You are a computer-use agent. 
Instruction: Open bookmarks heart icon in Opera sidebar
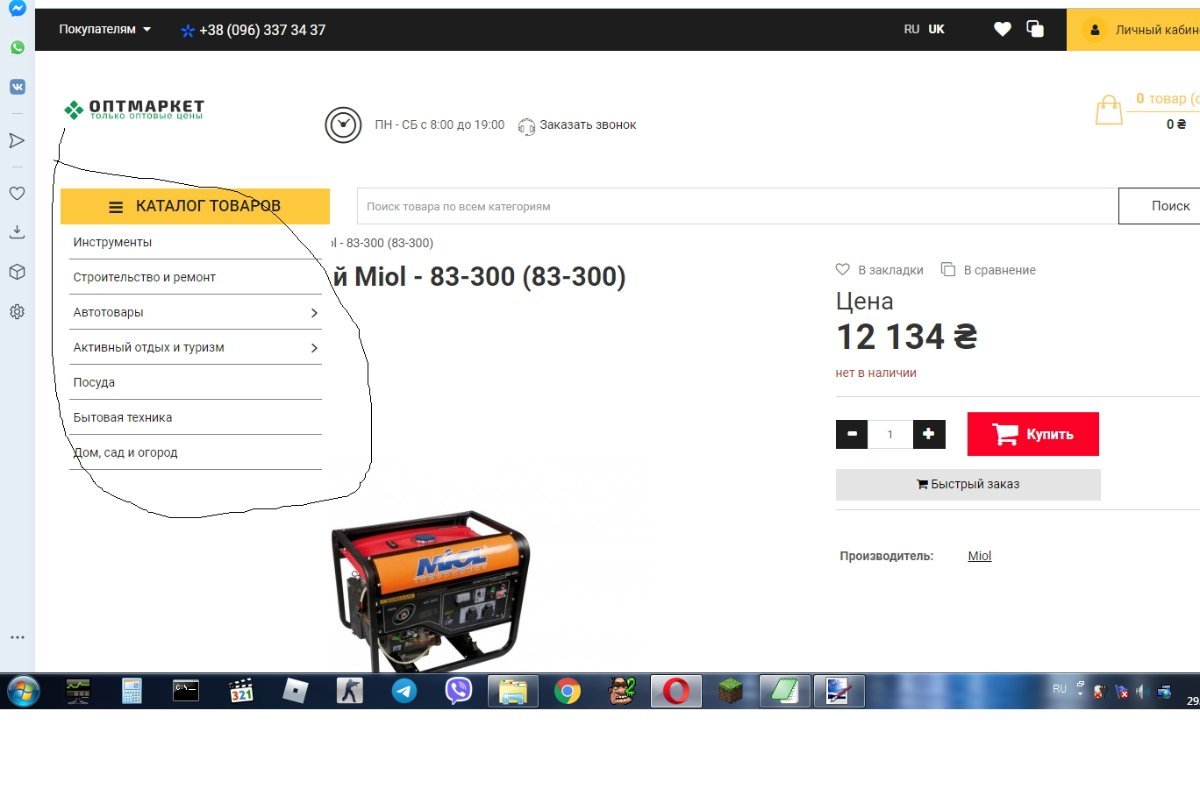(17, 193)
